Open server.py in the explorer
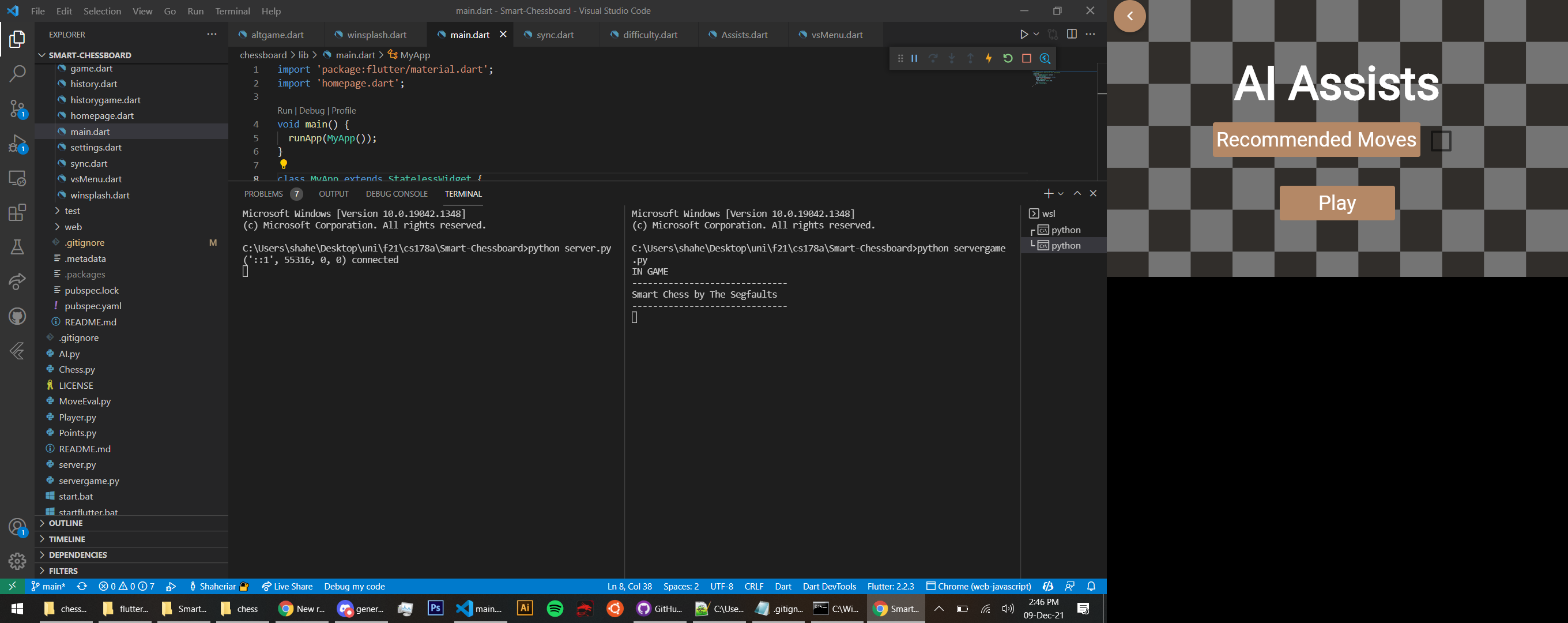 [x=77, y=464]
